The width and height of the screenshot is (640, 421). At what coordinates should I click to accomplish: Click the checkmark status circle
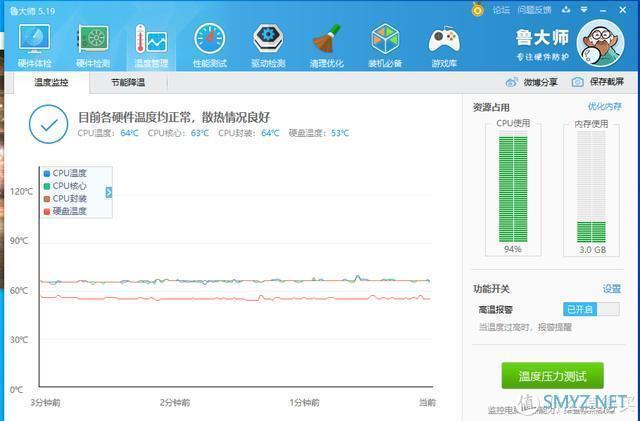49,124
